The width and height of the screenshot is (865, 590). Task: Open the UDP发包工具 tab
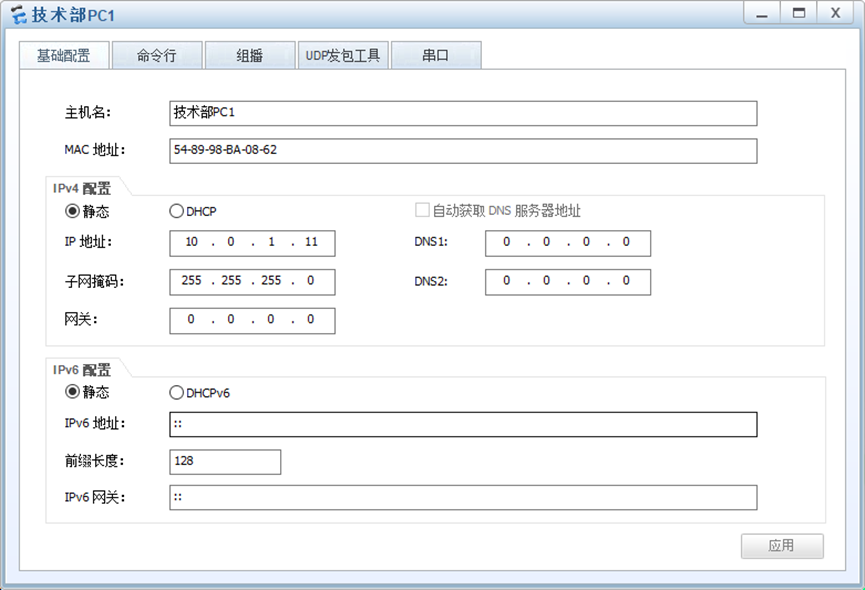click(x=343, y=56)
